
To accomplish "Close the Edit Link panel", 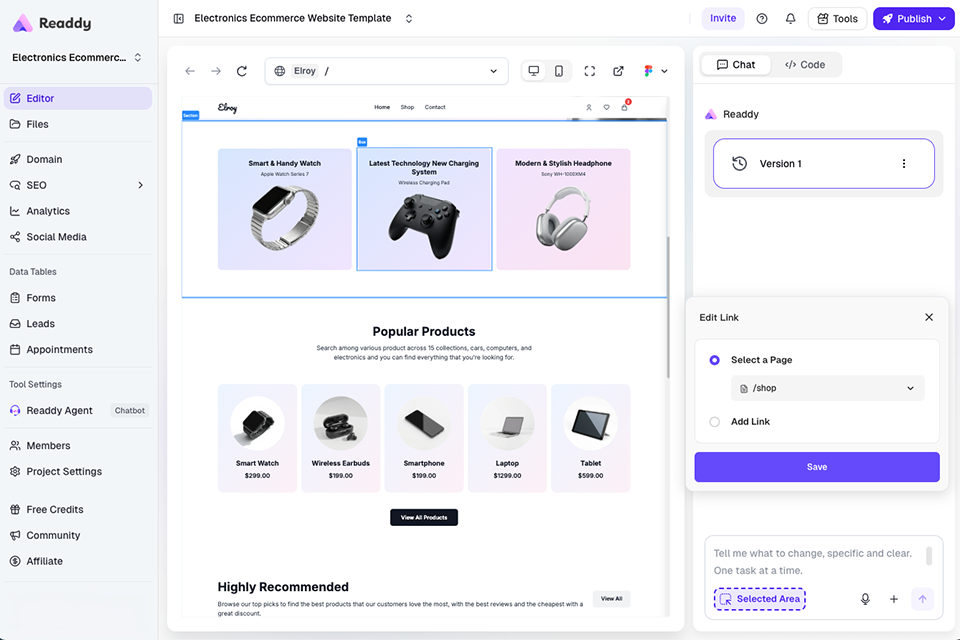I will pos(929,317).
